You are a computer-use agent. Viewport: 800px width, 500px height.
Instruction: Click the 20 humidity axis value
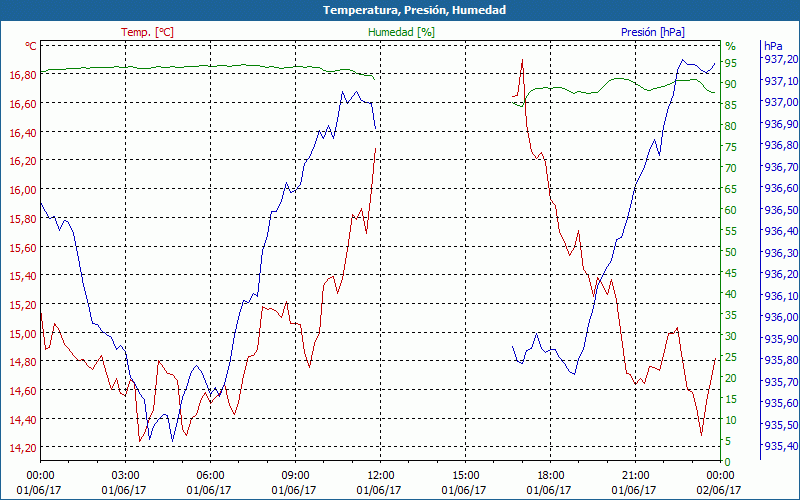pos(731,378)
